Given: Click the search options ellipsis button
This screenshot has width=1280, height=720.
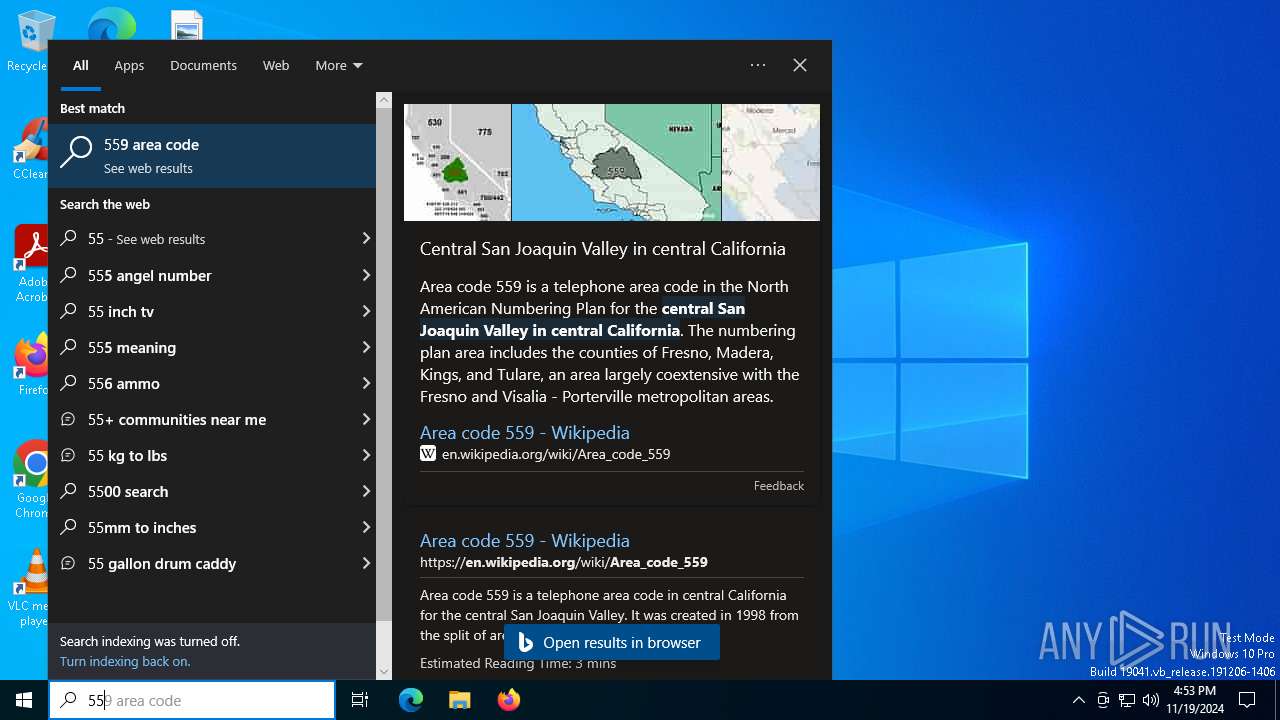Looking at the screenshot, I should [x=758, y=65].
